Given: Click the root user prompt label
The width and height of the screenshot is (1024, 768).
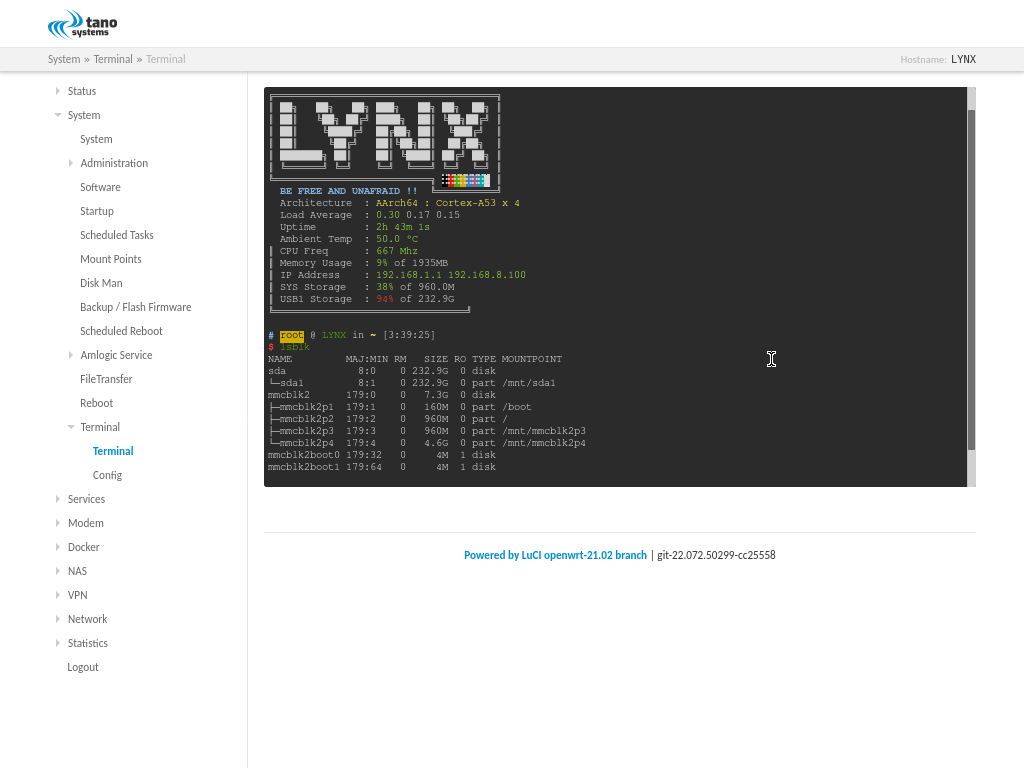Looking at the screenshot, I should [x=292, y=335].
